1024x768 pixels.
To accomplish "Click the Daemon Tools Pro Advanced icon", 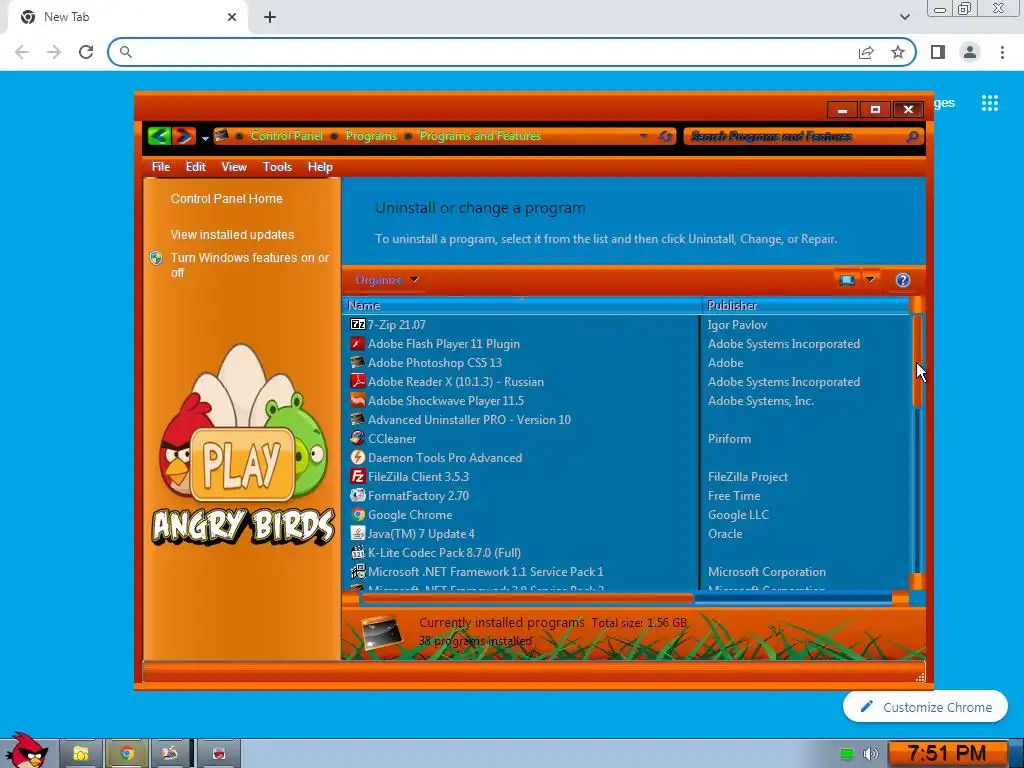I will click(x=357, y=457).
